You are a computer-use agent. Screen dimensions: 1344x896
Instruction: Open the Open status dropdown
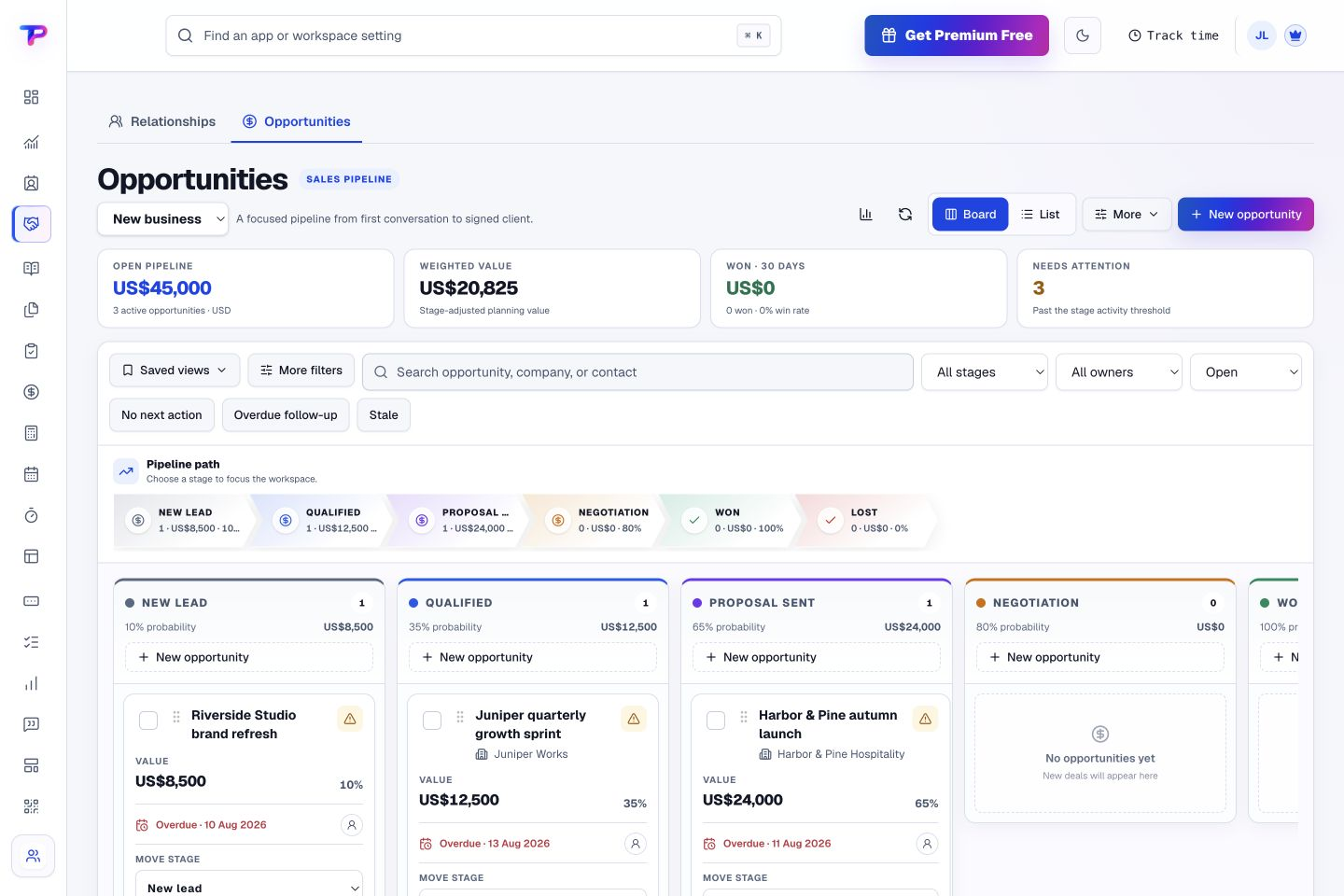(x=1245, y=372)
